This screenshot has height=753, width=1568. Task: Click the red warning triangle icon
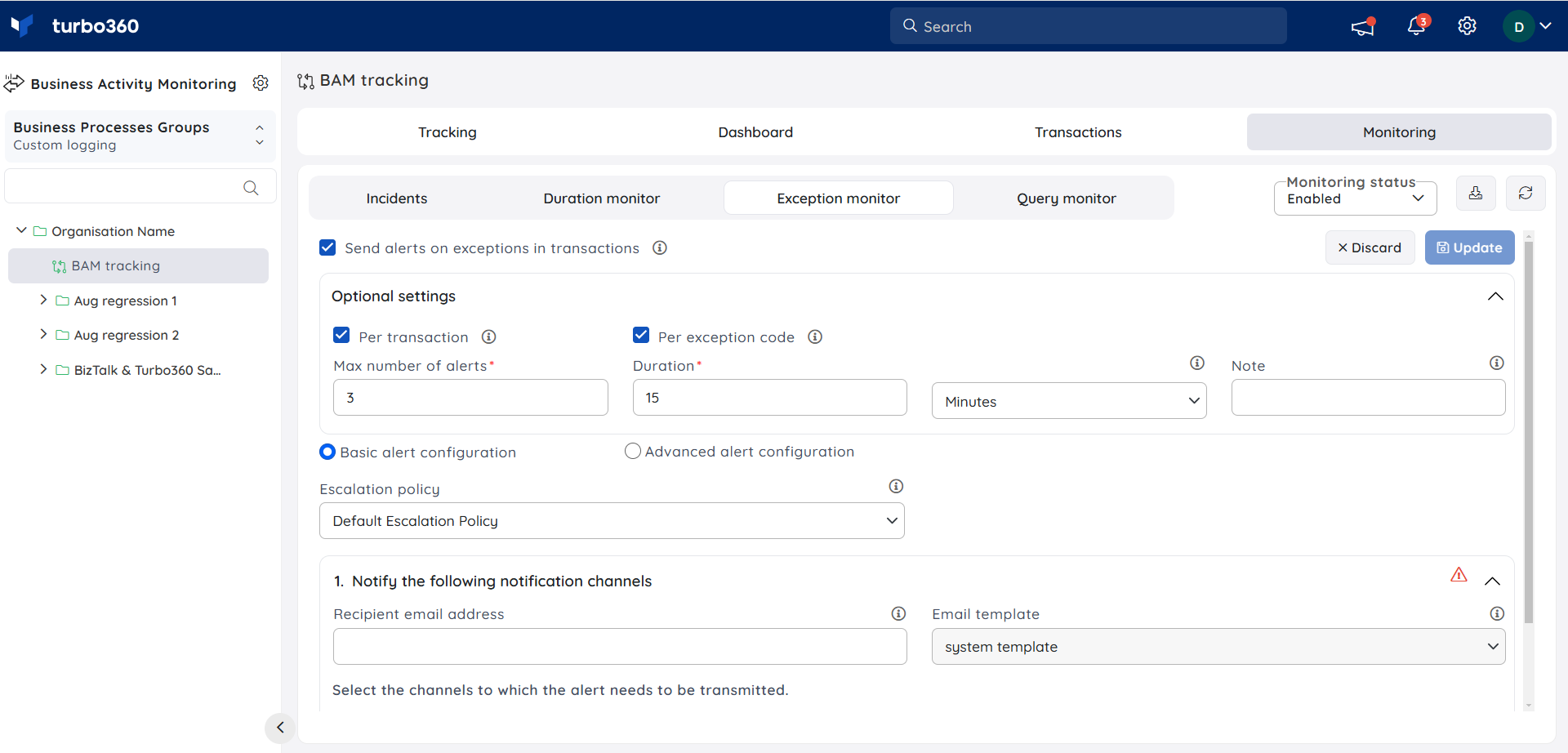tap(1459, 575)
